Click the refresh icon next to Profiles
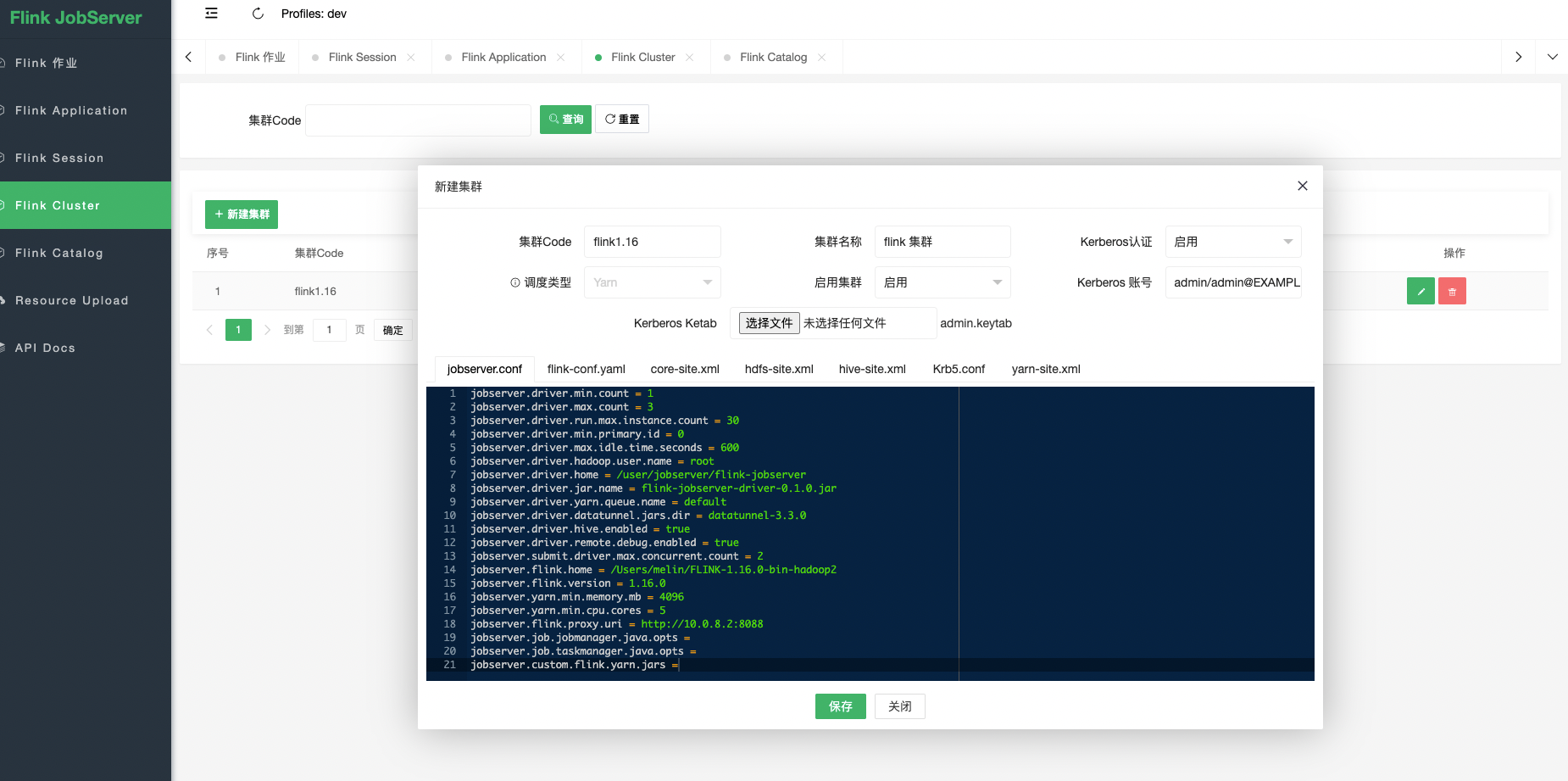 [x=258, y=13]
